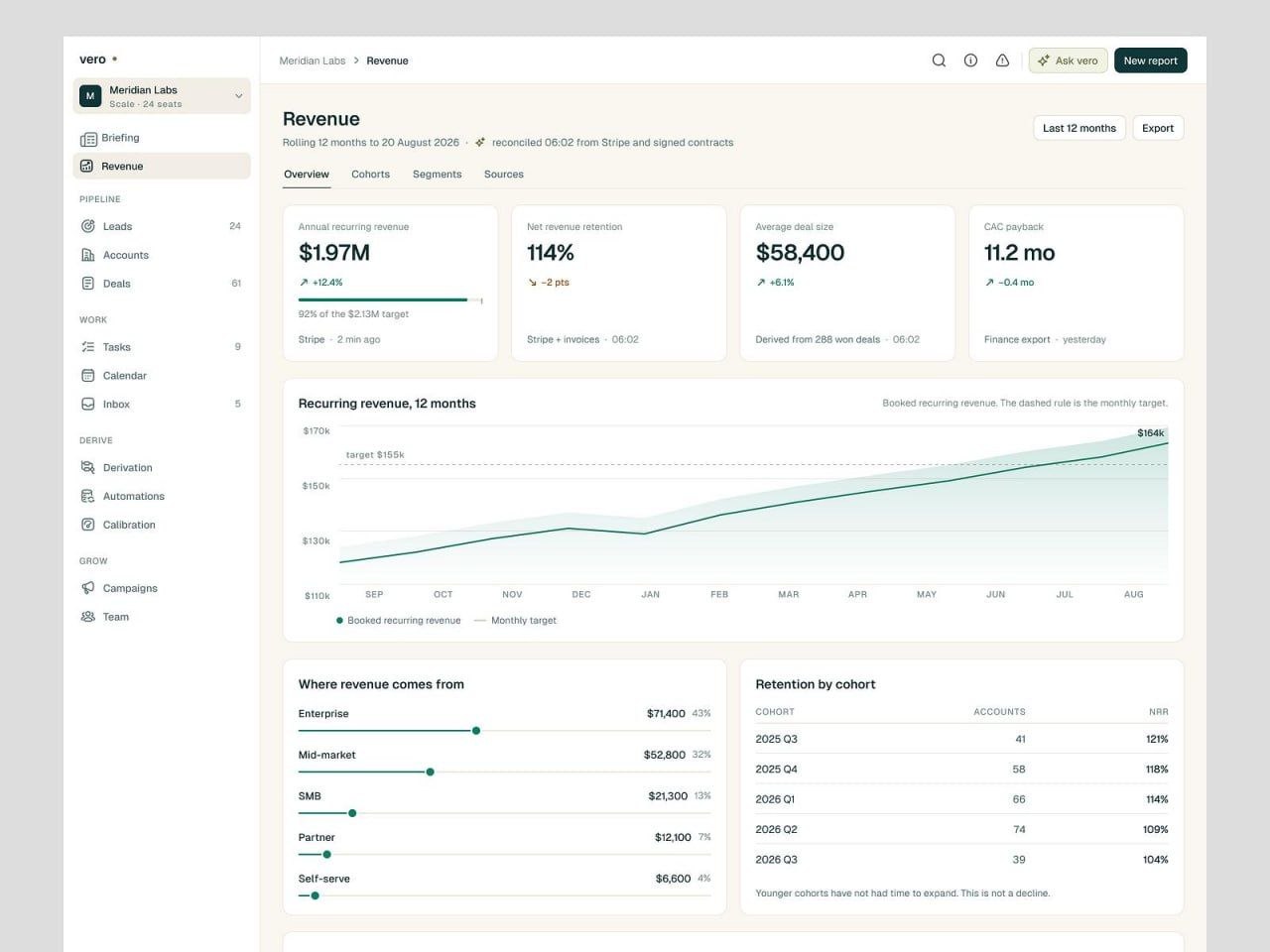Click the Mid-market revenue share slider dot
The width and height of the screenshot is (1270, 952).
pyautogui.click(x=430, y=772)
